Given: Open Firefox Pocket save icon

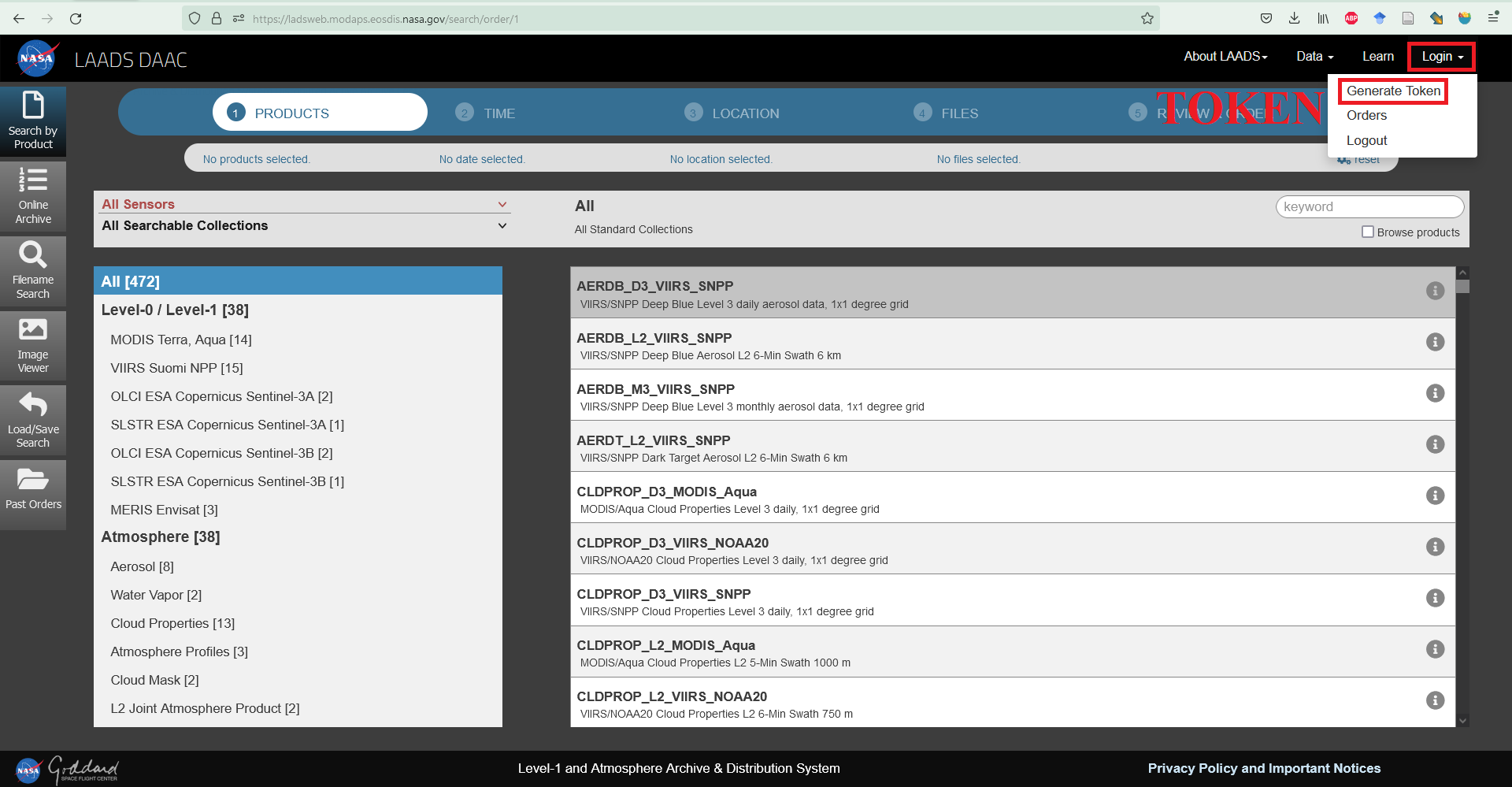Looking at the screenshot, I should (1266, 18).
